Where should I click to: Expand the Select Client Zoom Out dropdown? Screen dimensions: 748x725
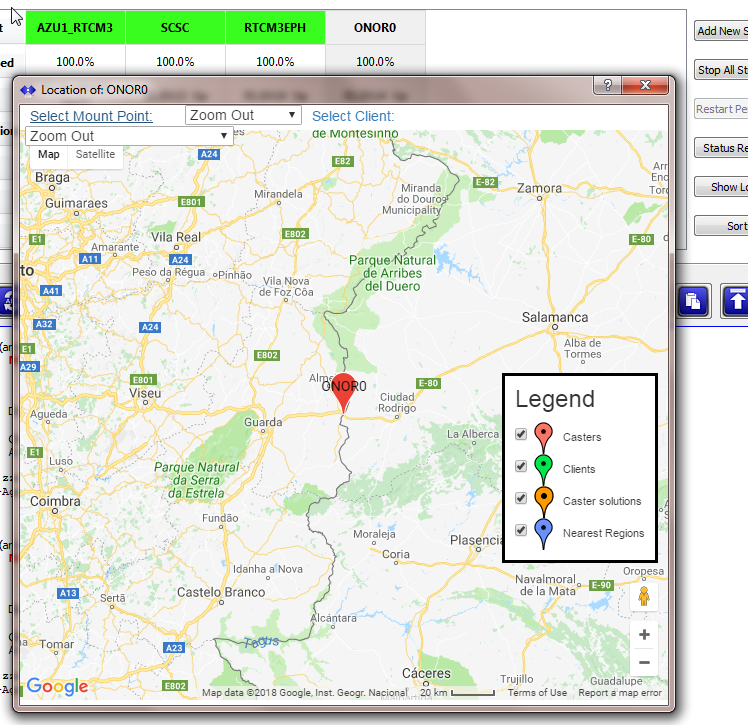point(129,136)
